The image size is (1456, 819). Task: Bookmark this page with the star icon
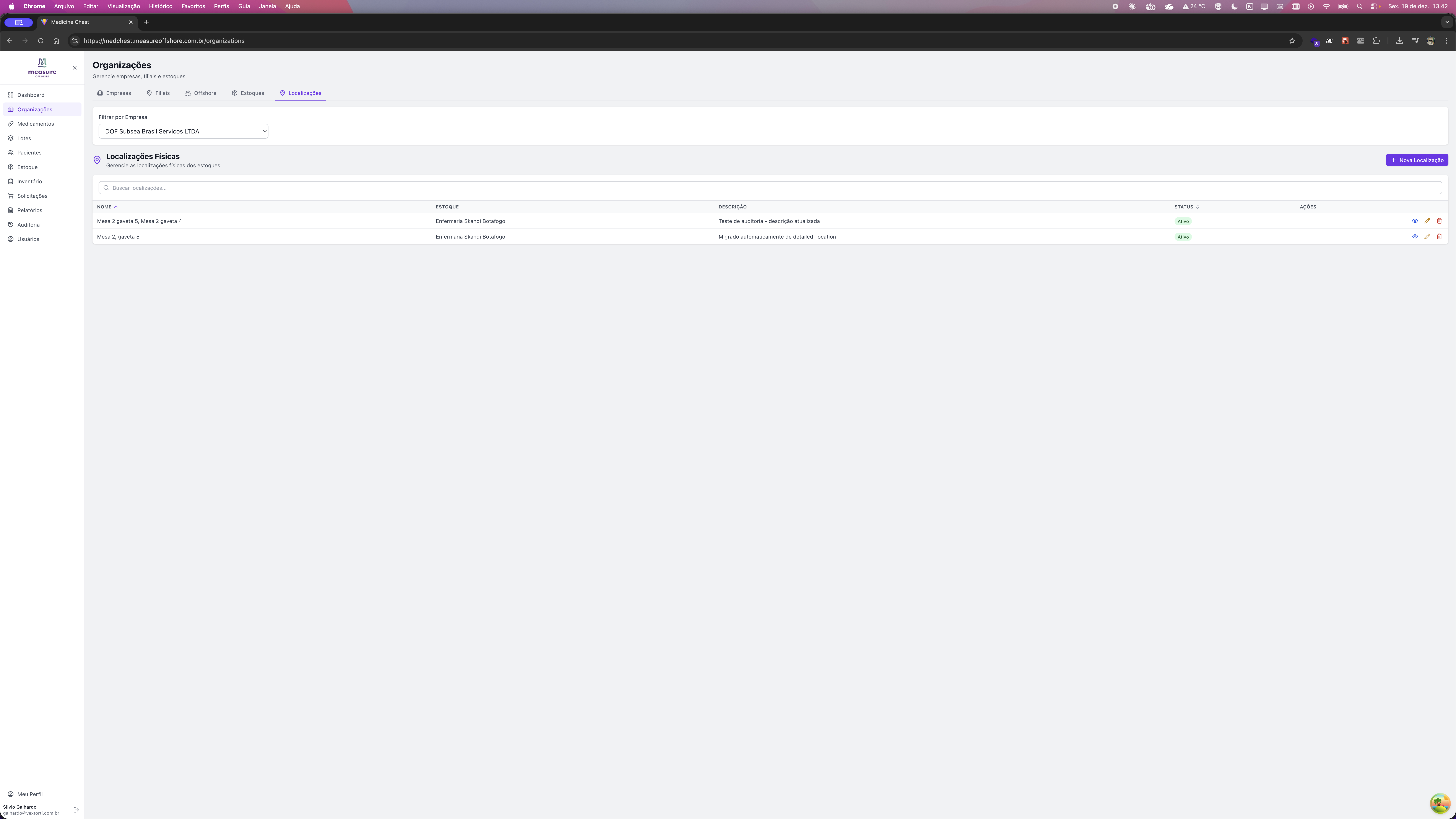tap(1292, 41)
